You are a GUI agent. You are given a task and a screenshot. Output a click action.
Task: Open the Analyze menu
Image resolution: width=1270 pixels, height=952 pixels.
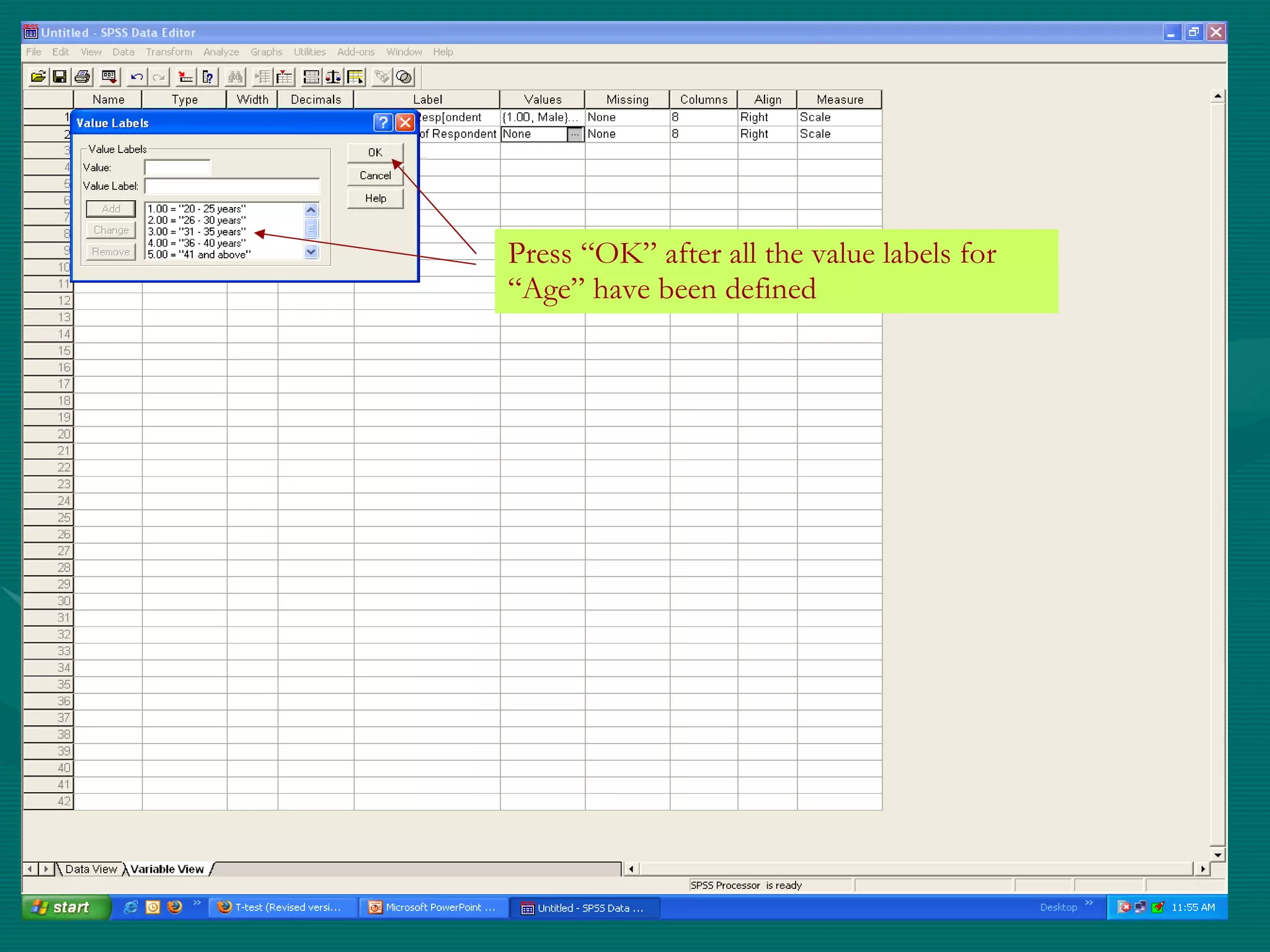pos(221,52)
